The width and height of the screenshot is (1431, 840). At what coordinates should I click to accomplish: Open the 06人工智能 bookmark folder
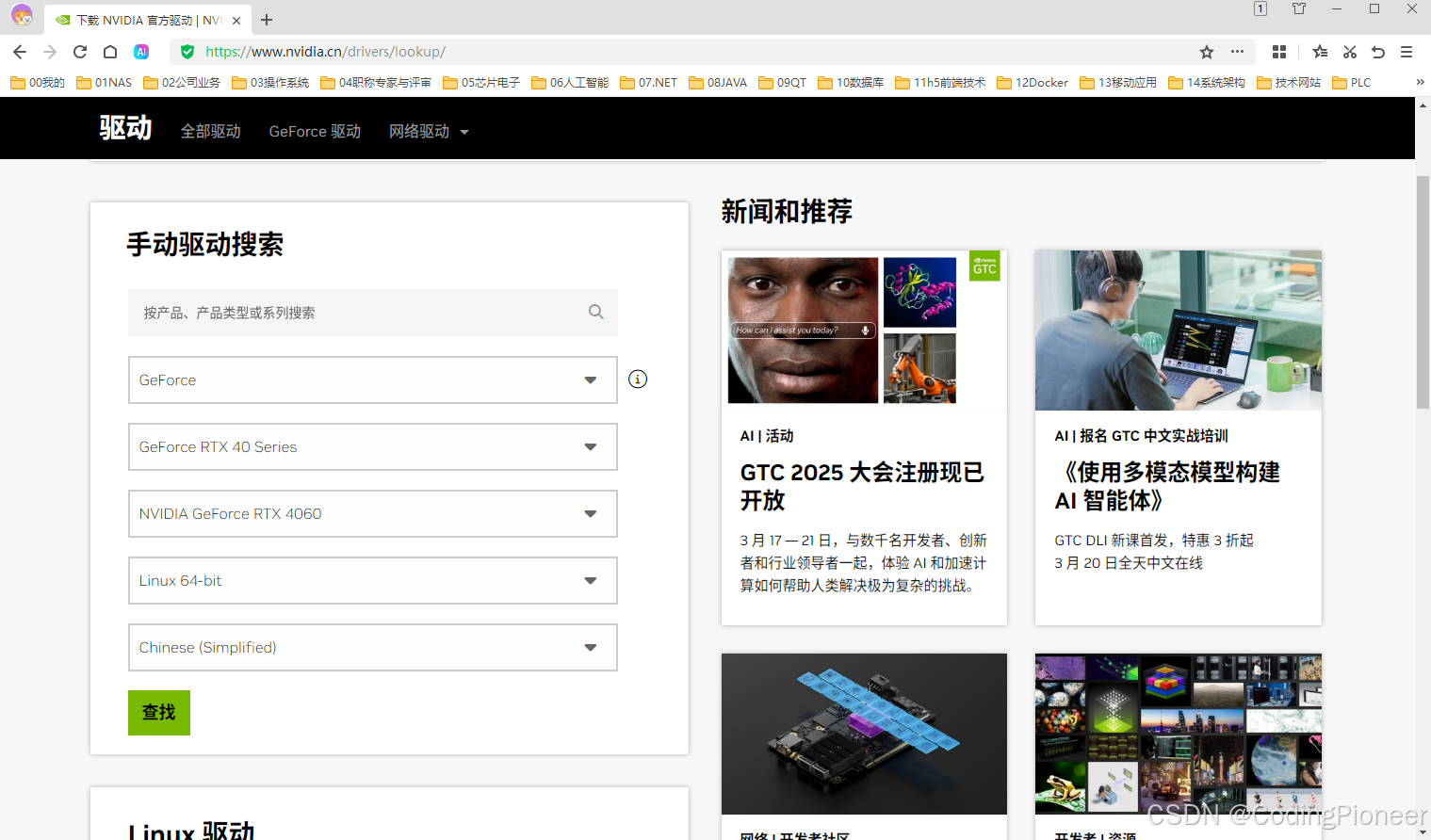(x=570, y=83)
